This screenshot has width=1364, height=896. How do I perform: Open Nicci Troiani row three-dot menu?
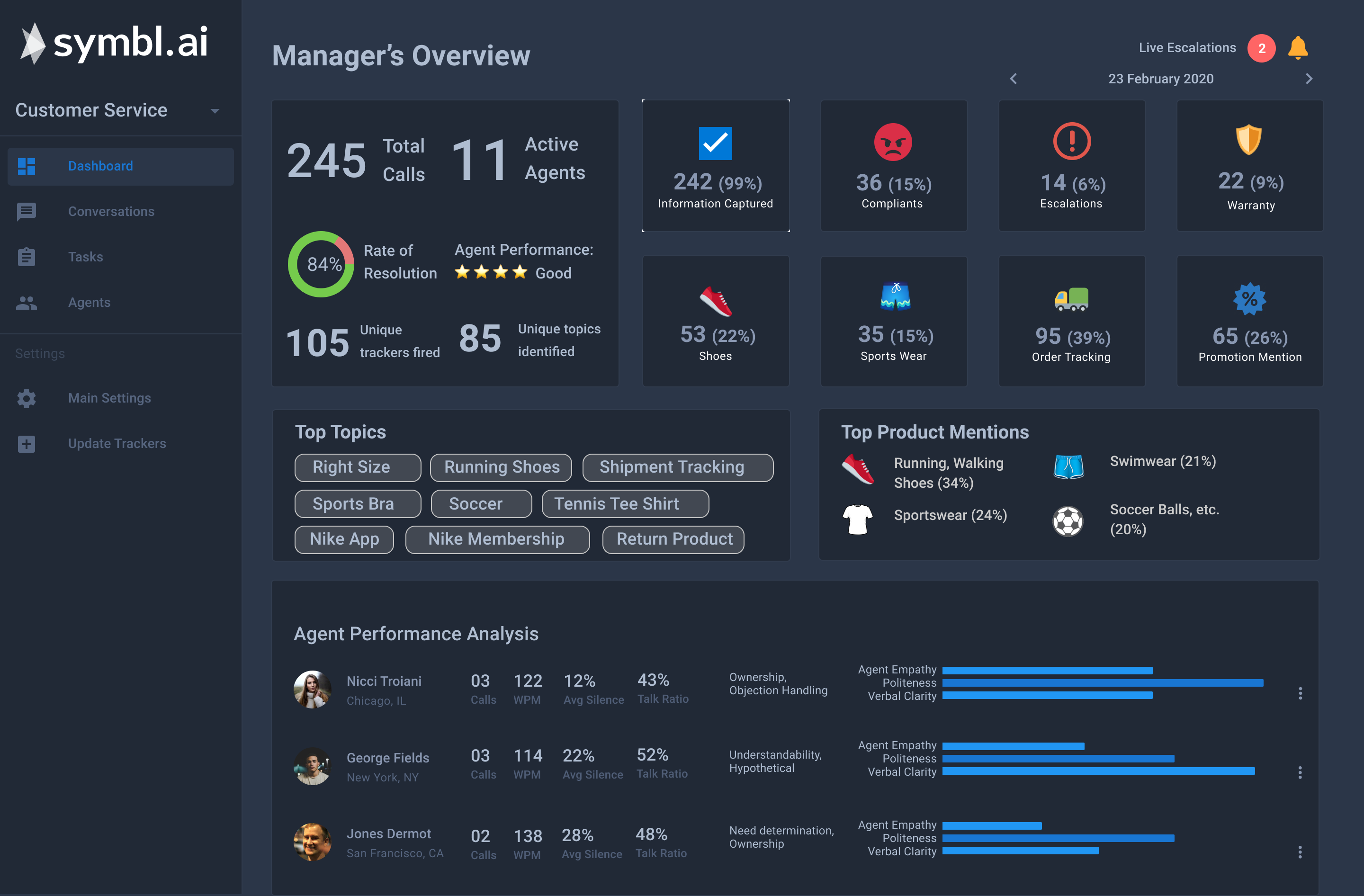click(x=1300, y=693)
